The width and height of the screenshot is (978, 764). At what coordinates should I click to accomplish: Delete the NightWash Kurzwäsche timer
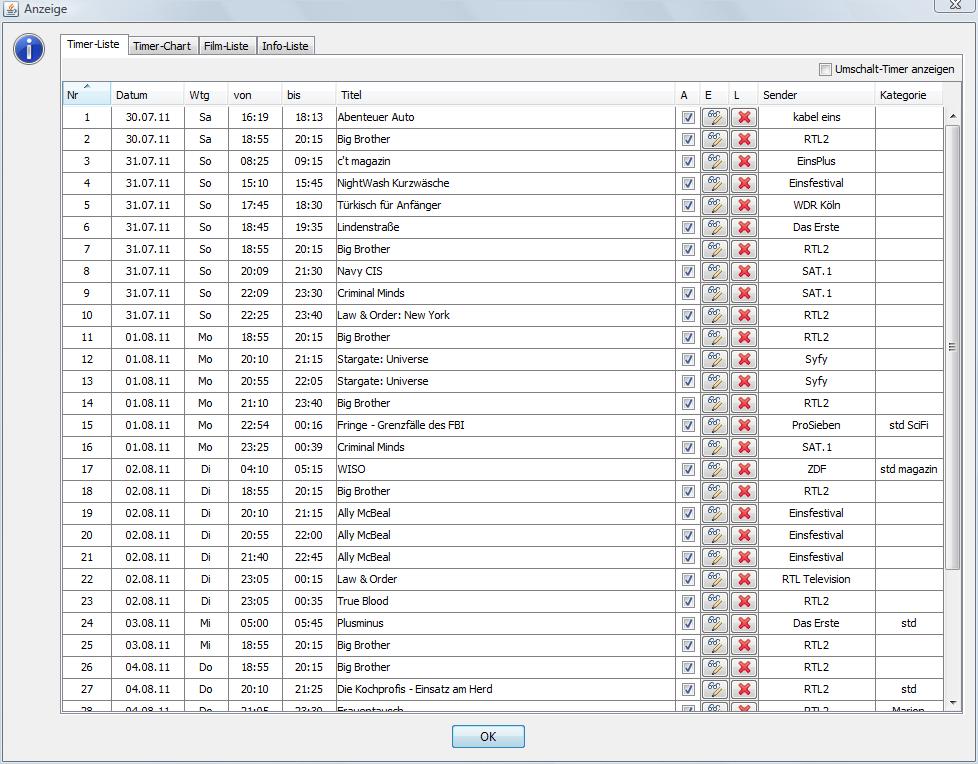tap(744, 183)
